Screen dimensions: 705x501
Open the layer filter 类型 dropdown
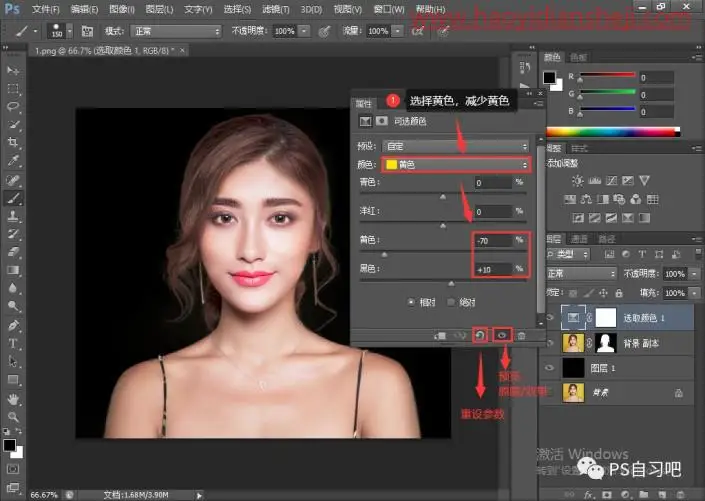click(x=568, y=254)
